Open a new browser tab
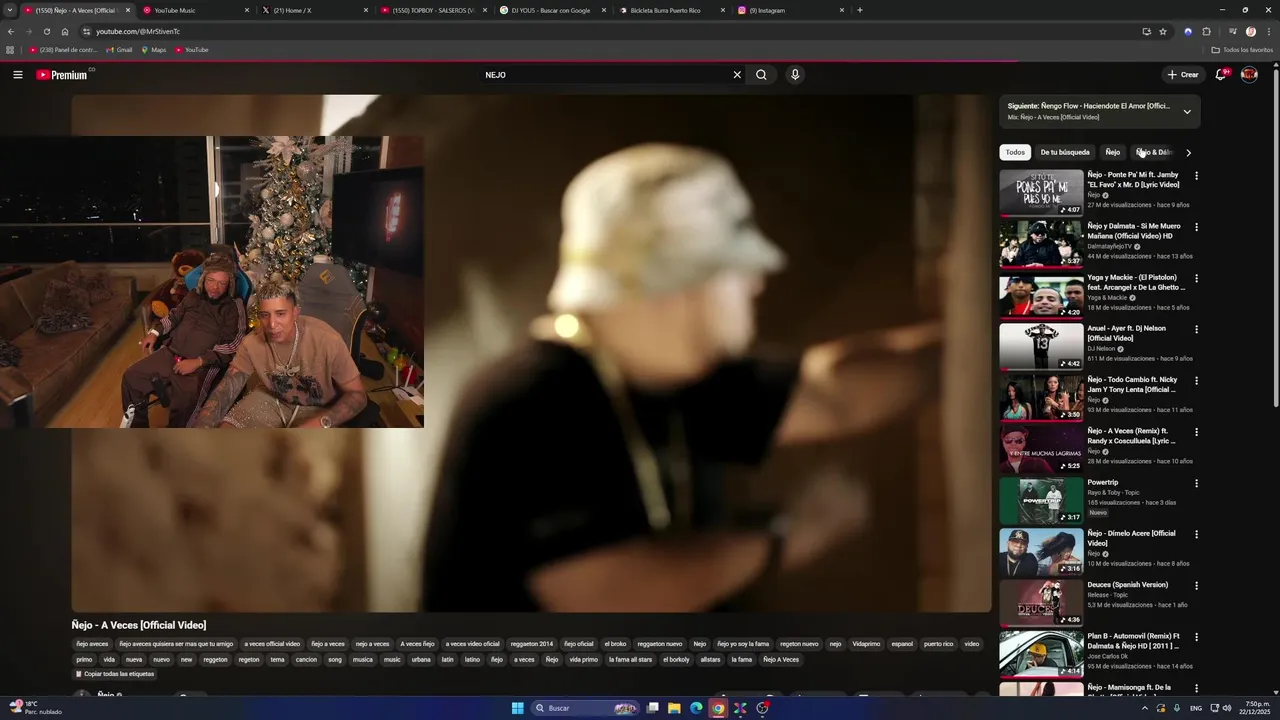Viewport: 1280px width, 720px height. coord(860,10)
